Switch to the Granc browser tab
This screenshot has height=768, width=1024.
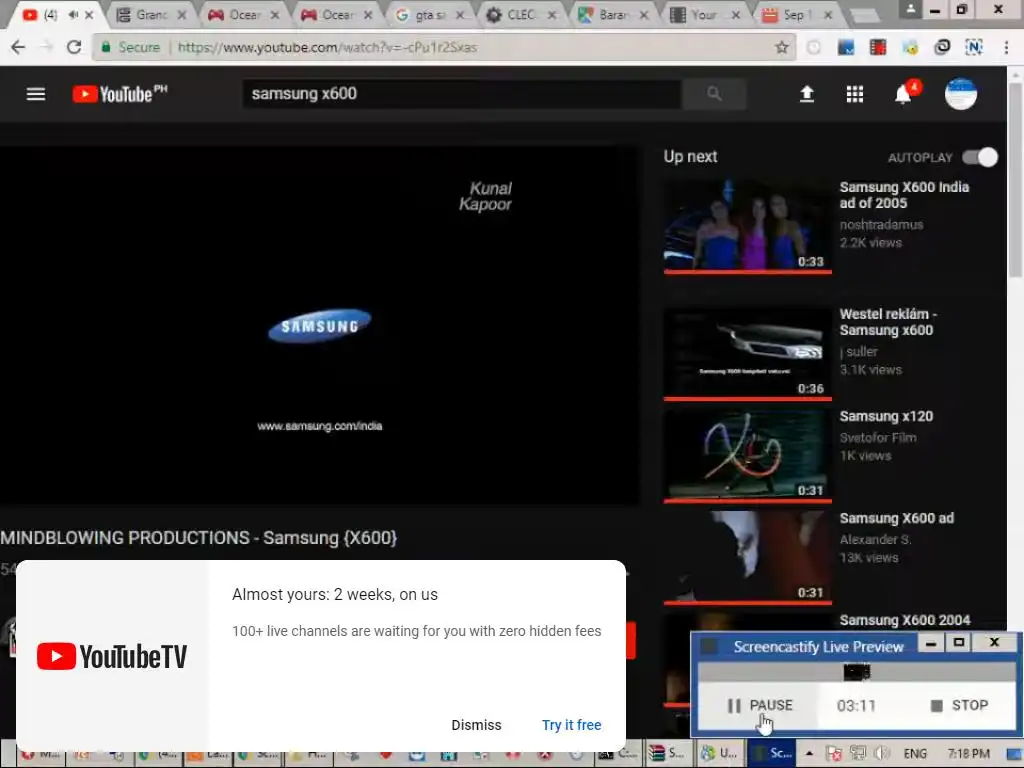coord(152,14)
